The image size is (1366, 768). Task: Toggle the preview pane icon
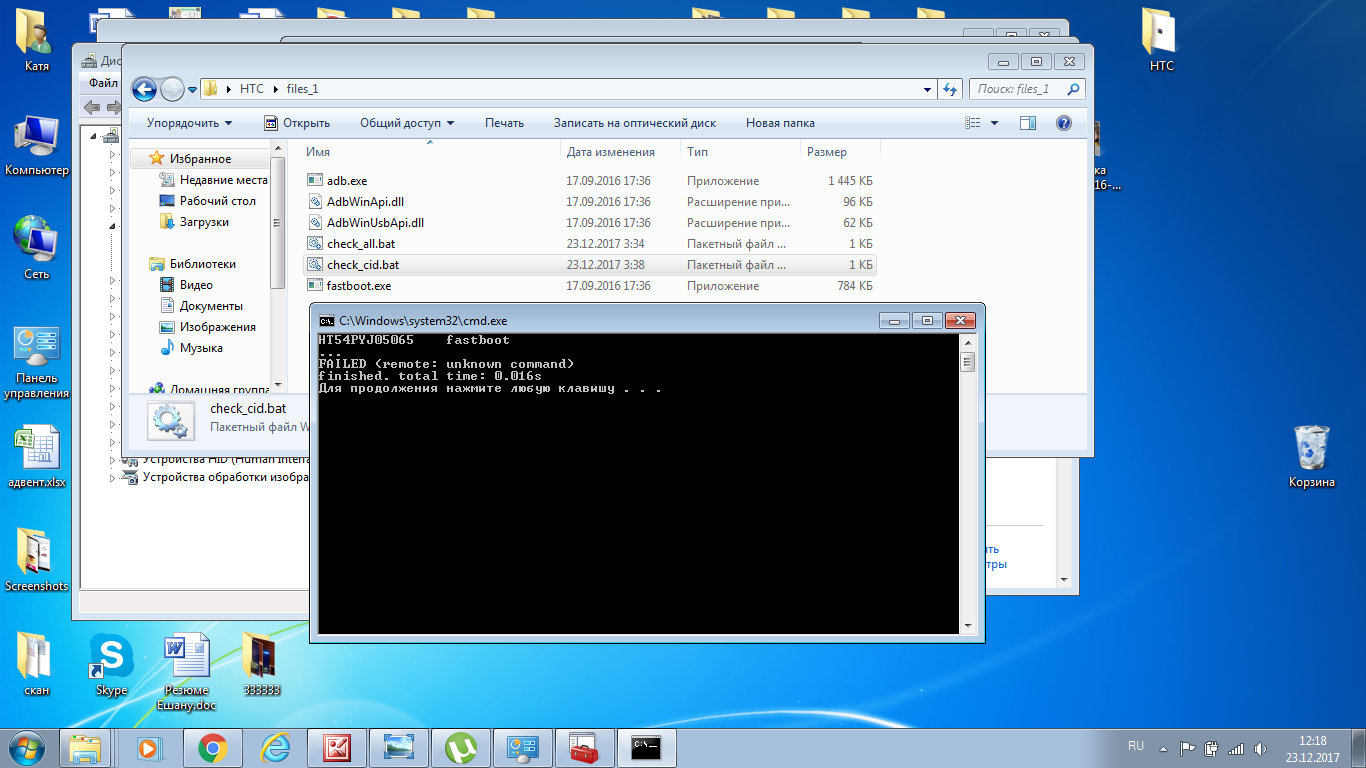pos(1027,123)
